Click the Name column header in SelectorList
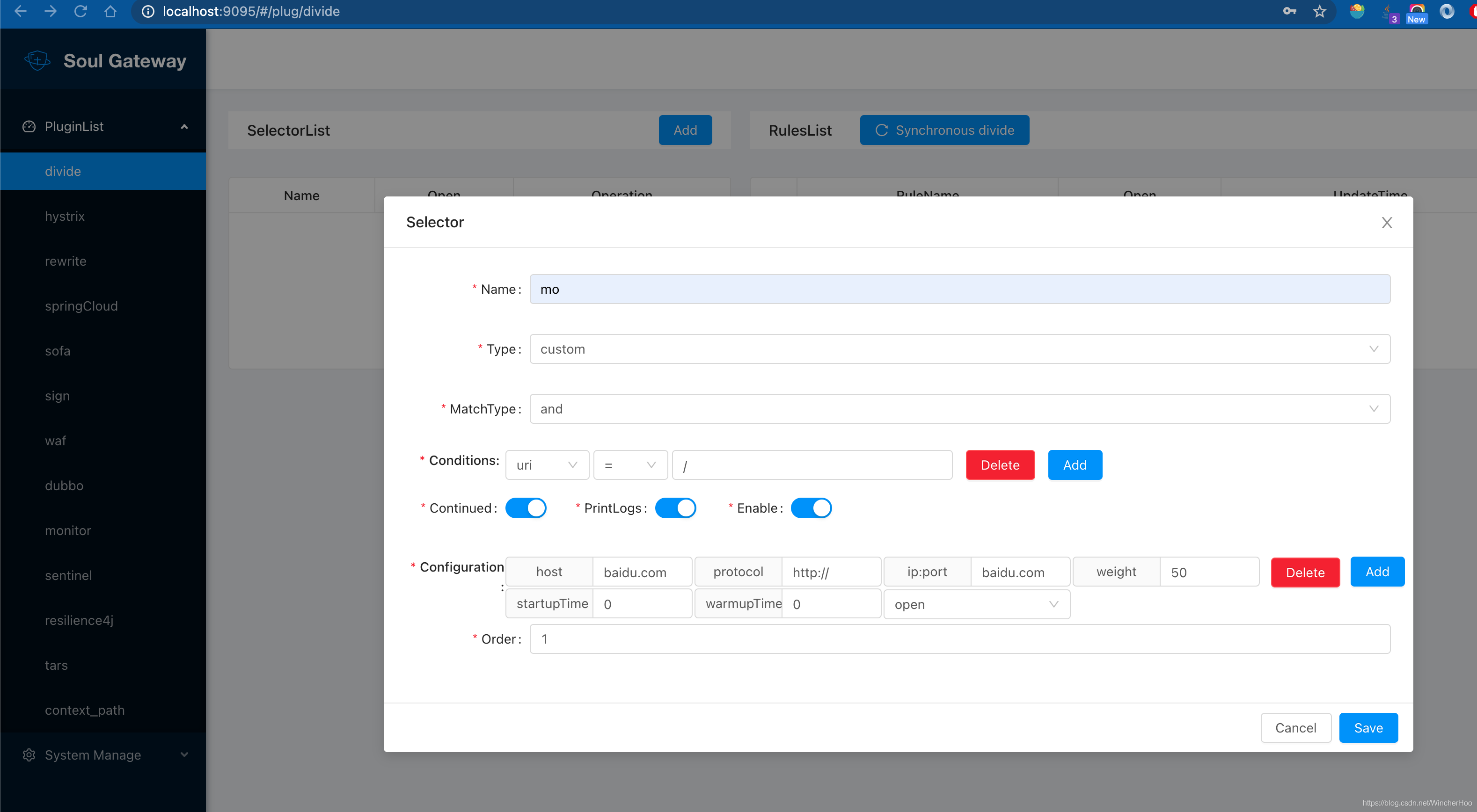 [x=301, y=196]
